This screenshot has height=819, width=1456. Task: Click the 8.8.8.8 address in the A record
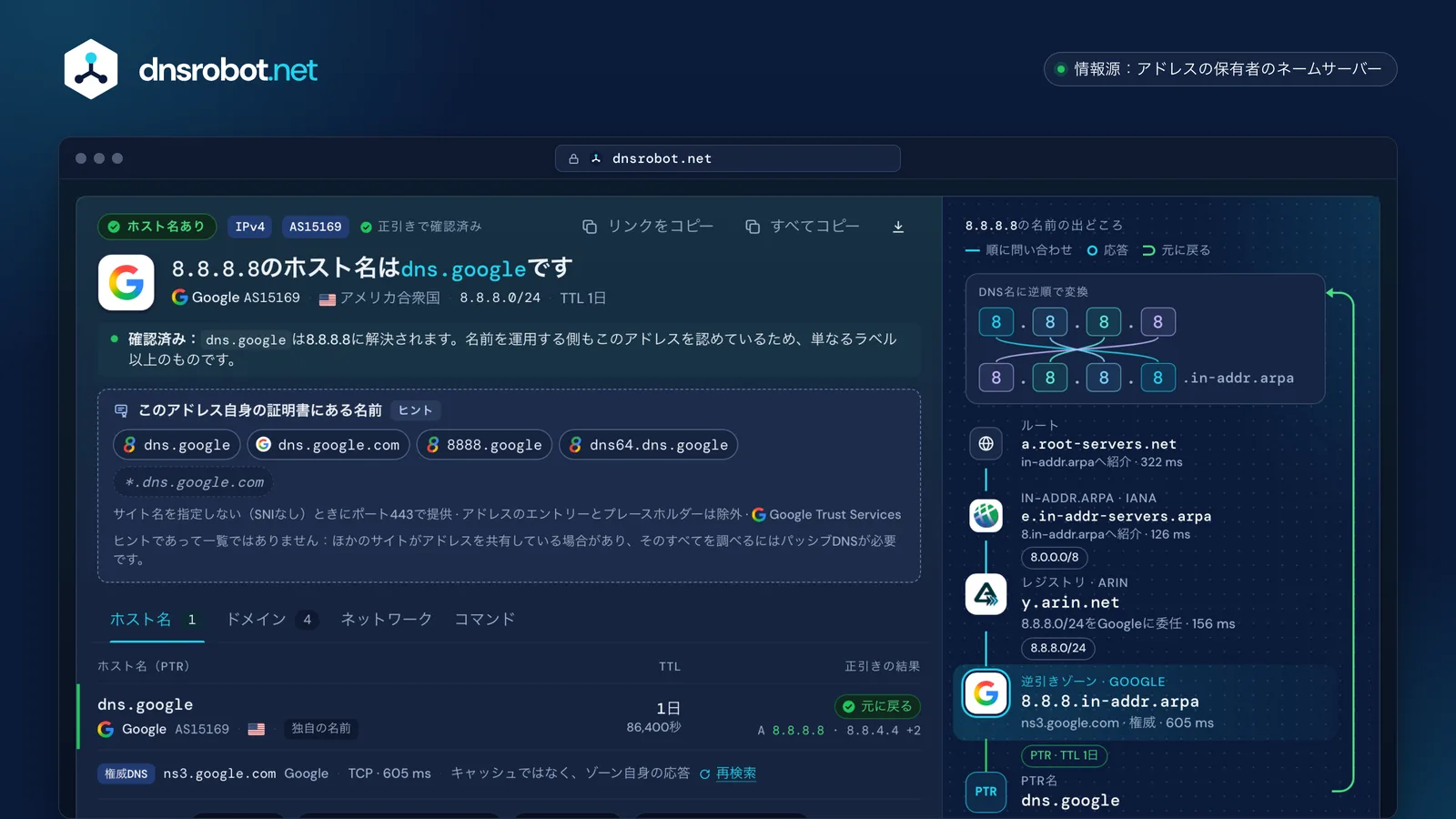pyautogui.click(x=798, y=731)
